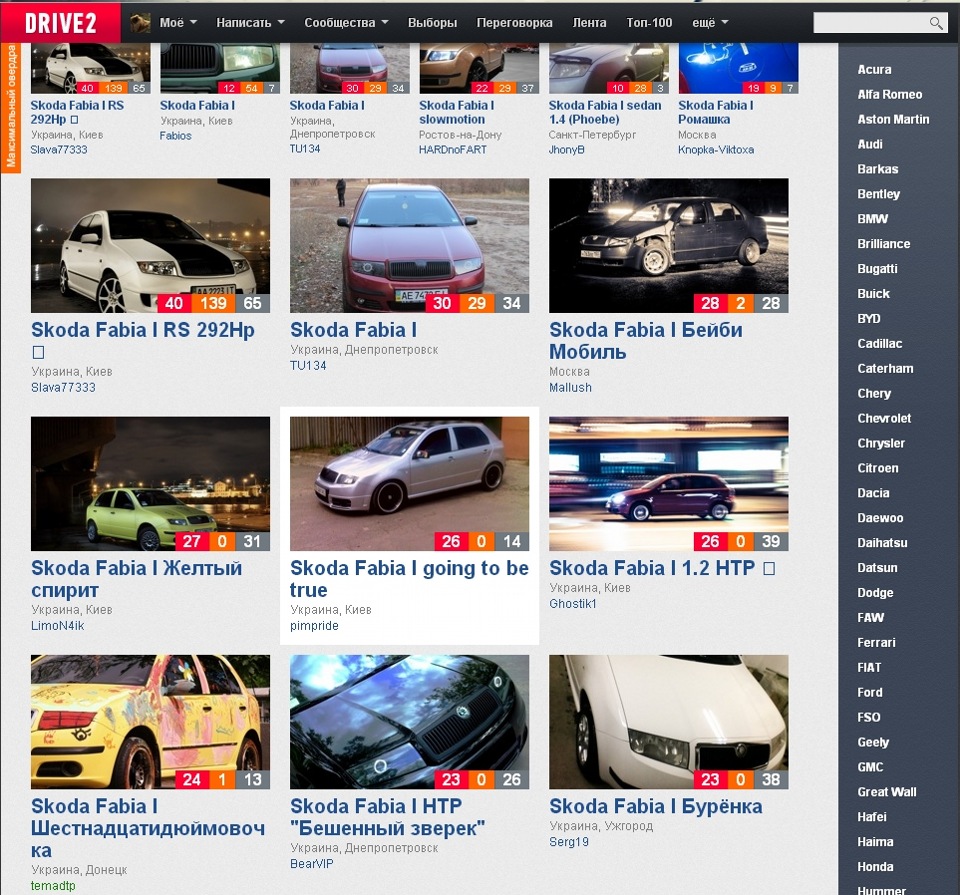Visit user Mallush profile
This screenshot has width=960, height=895.
coord(570,388)
